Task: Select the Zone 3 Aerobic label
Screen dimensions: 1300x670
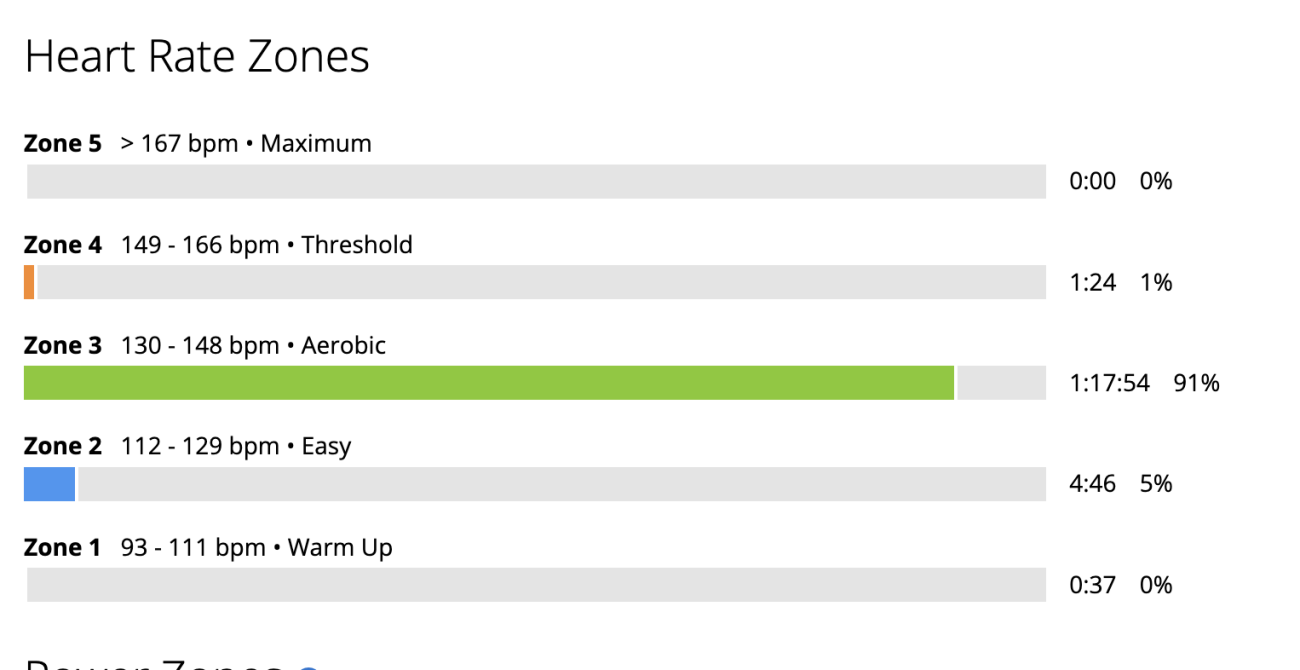Action: [205, 346]
